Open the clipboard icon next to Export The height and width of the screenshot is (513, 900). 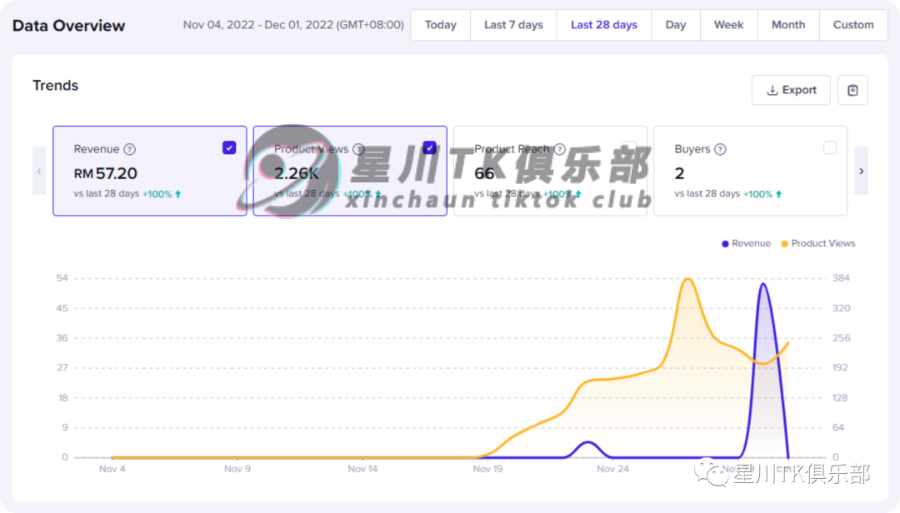click(x=852, y=90)
